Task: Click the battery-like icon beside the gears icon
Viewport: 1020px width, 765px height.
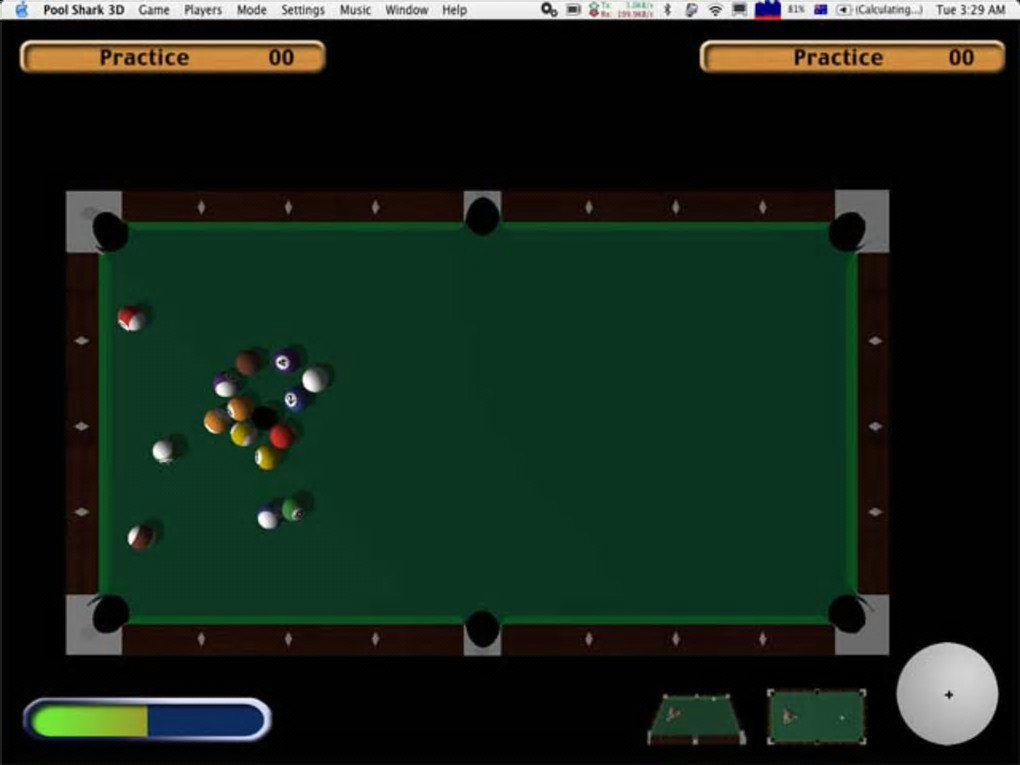Action: (573, 10)
